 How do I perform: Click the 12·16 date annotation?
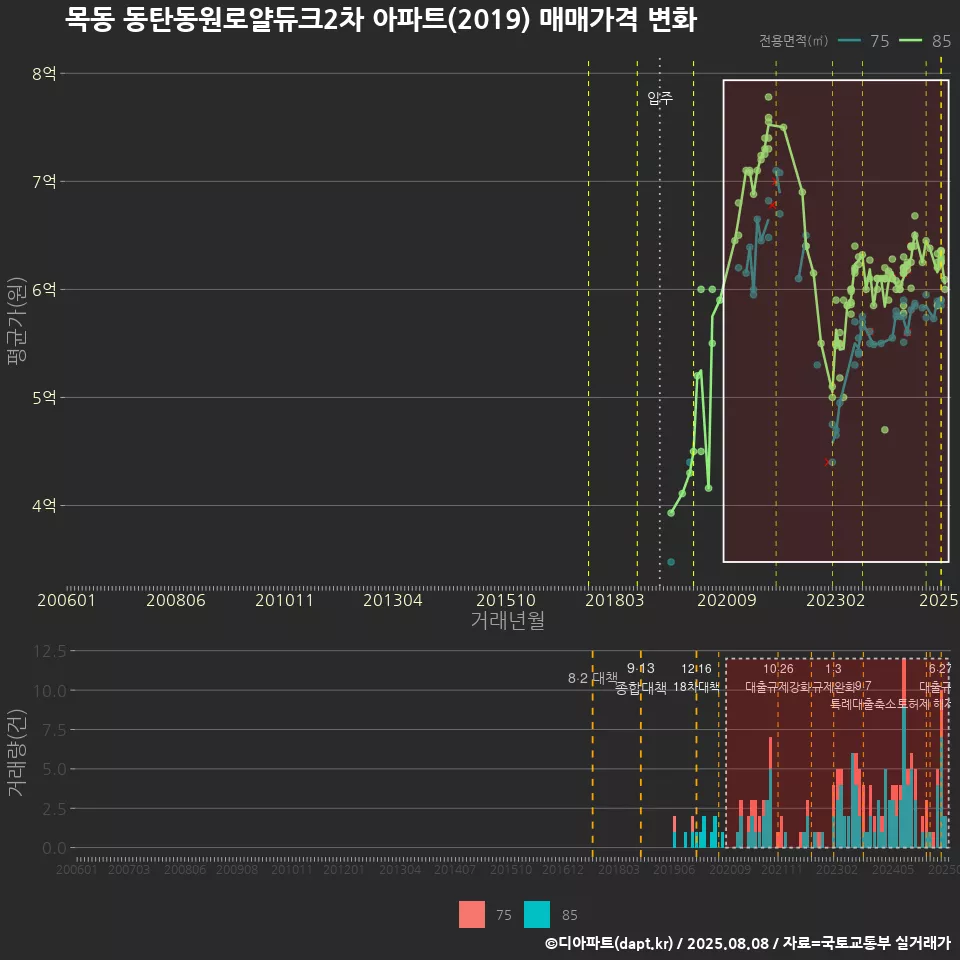point(697,669)
